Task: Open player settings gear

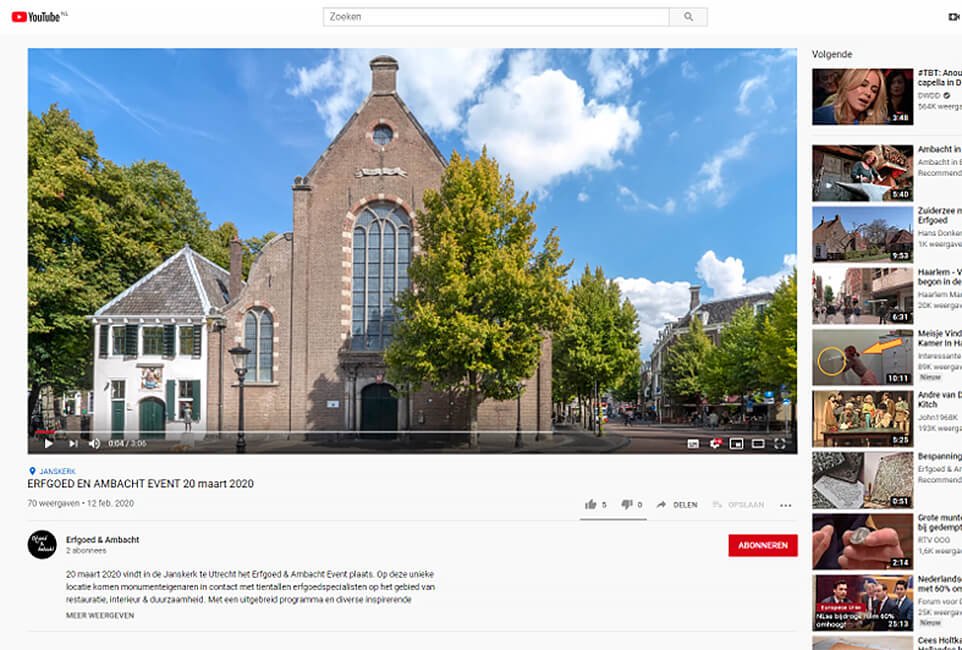Action: coord(715,443)
